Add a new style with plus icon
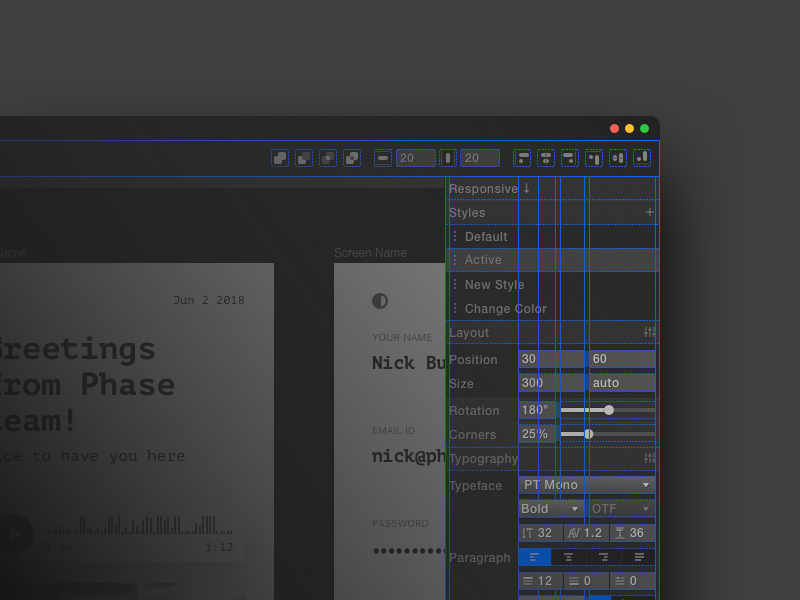Image resolution: width=800 pixels, height=600 pixels. pos(649,212)
